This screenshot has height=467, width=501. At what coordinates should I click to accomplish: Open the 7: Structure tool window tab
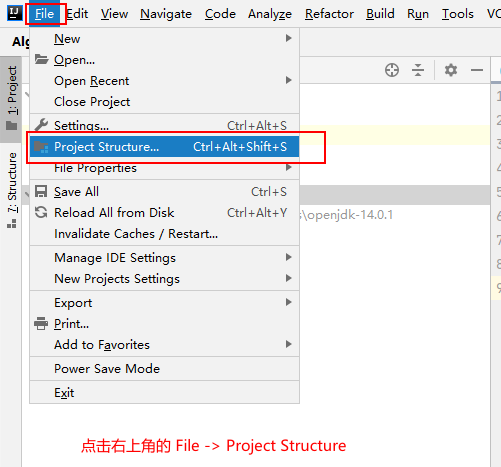[11, 190]
